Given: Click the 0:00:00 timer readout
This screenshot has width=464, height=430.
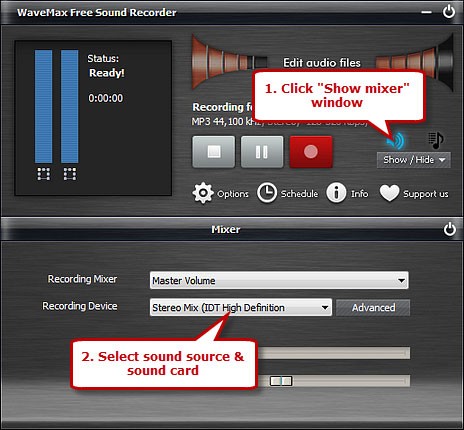Looking at the screenshot, I should pos(106,98).
